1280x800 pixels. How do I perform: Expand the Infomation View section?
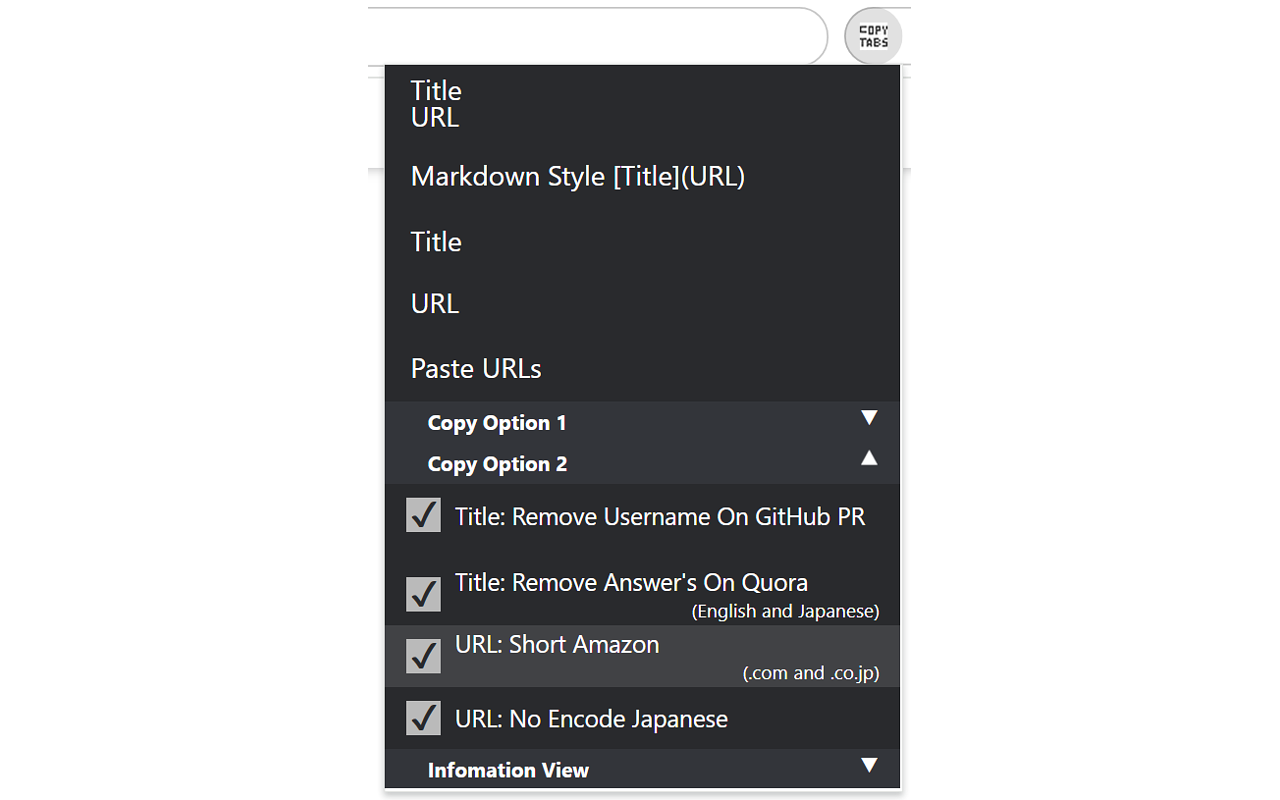click(x=642, y=769)
